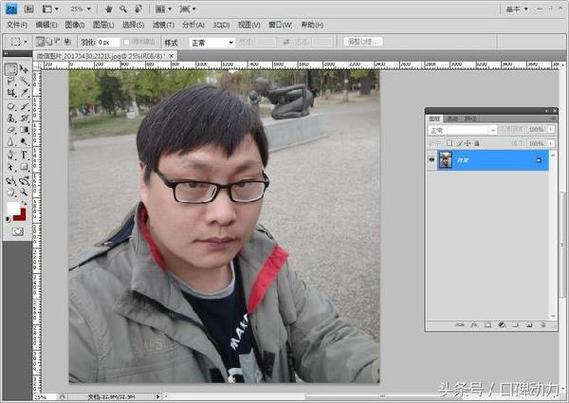
Task: Select the Zoom tool in toolbox
Action: 24,192
